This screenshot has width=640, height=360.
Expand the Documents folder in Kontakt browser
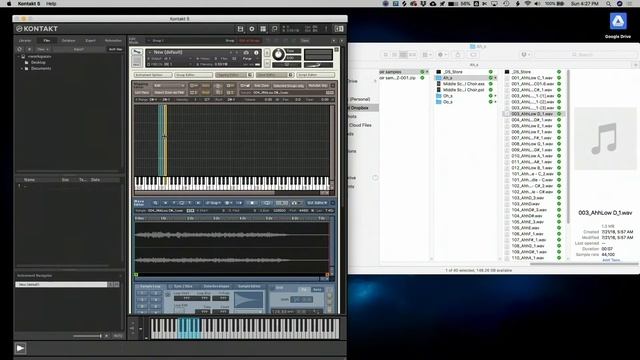click(22, 69)
